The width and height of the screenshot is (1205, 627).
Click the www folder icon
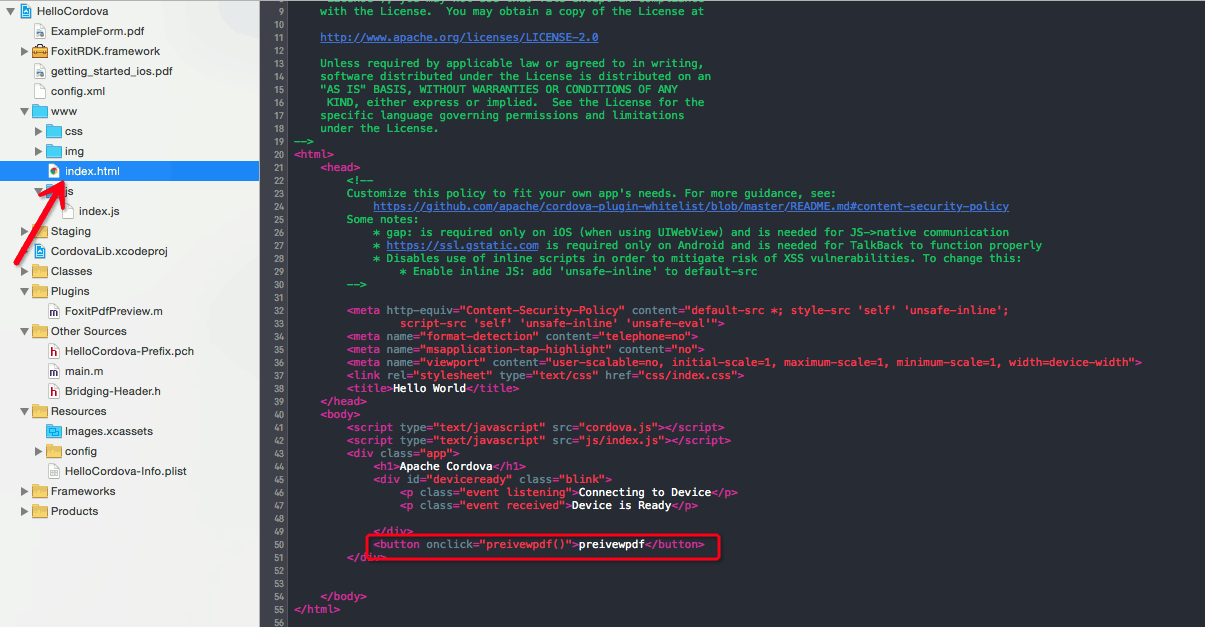(39, 111)
